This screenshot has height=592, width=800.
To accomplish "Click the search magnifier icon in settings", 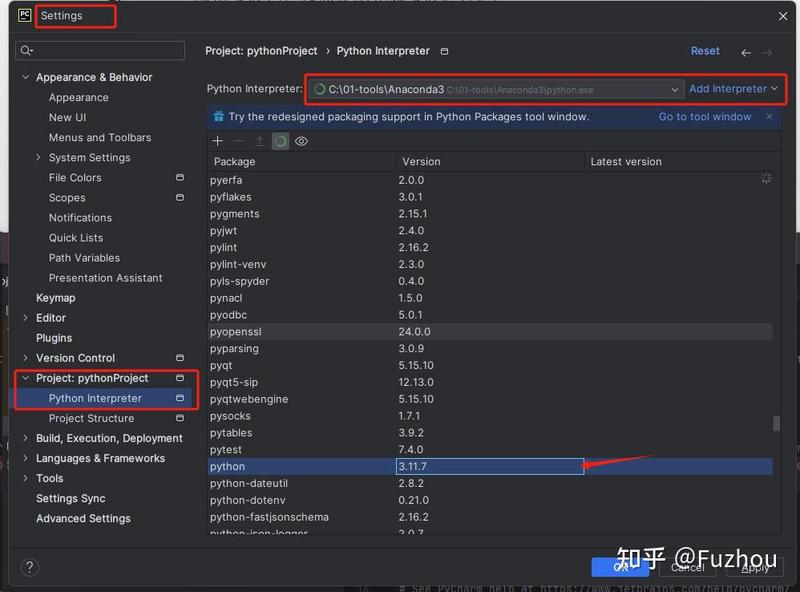I will (27, 51).
